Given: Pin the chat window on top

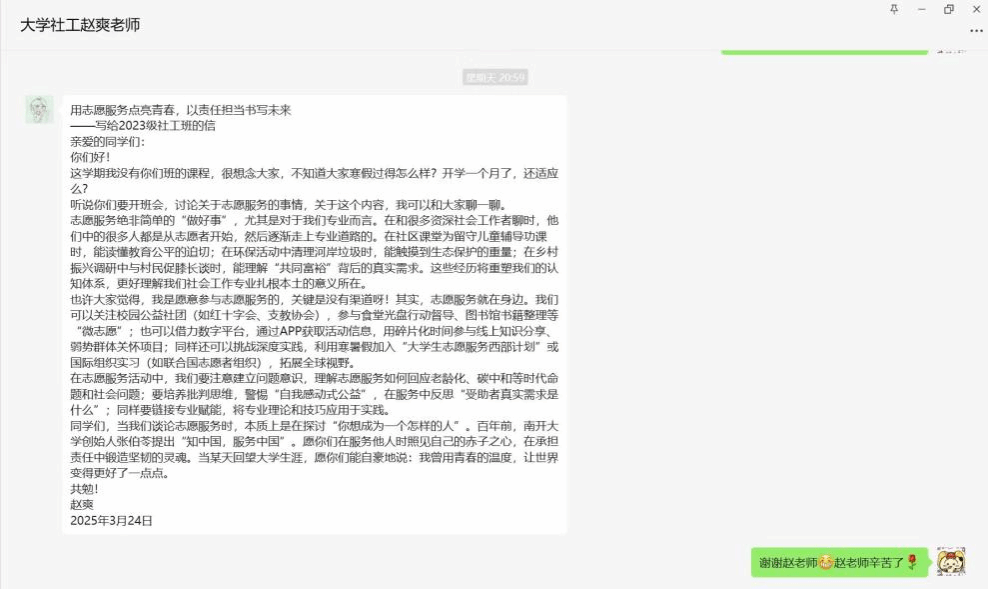Looking at the screenshot, I should coord(894,9).
